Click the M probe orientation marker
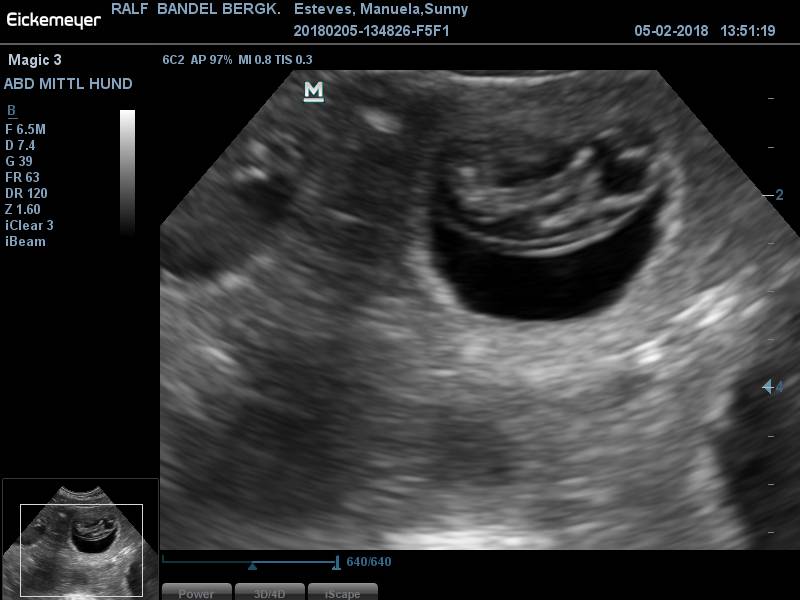800x600 pixels. (x=314, y=92)
